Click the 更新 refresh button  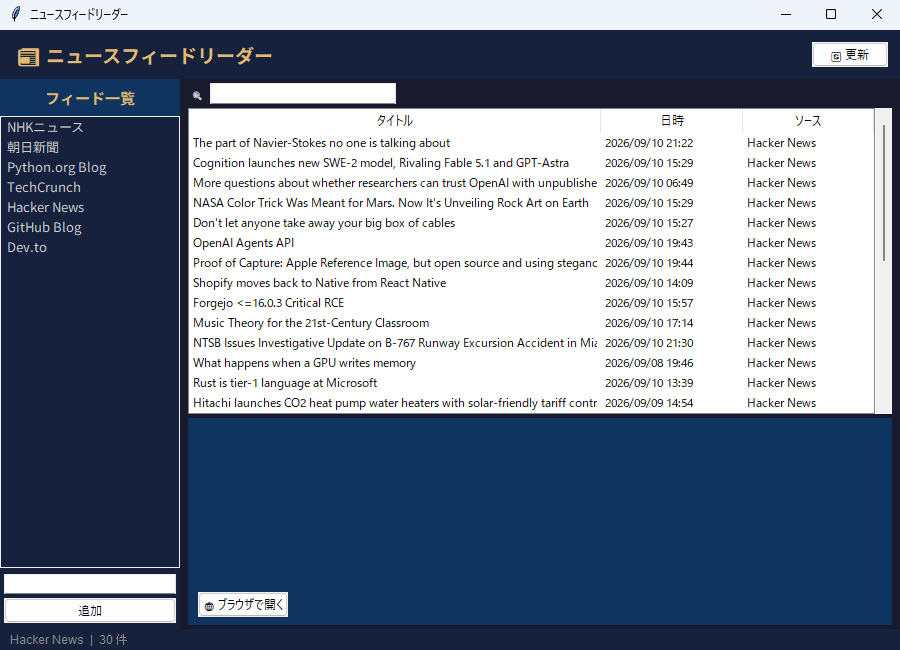tap(849, 55)
